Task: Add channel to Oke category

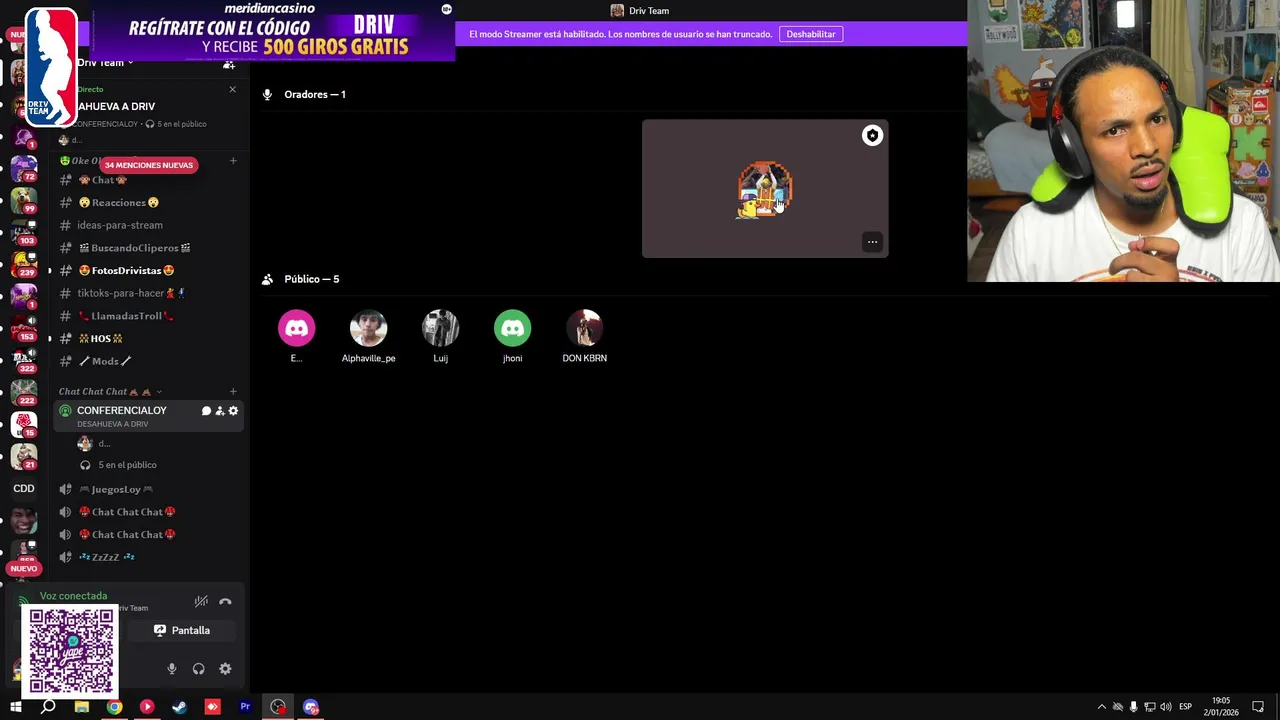Action: click(x=233, y=161)
